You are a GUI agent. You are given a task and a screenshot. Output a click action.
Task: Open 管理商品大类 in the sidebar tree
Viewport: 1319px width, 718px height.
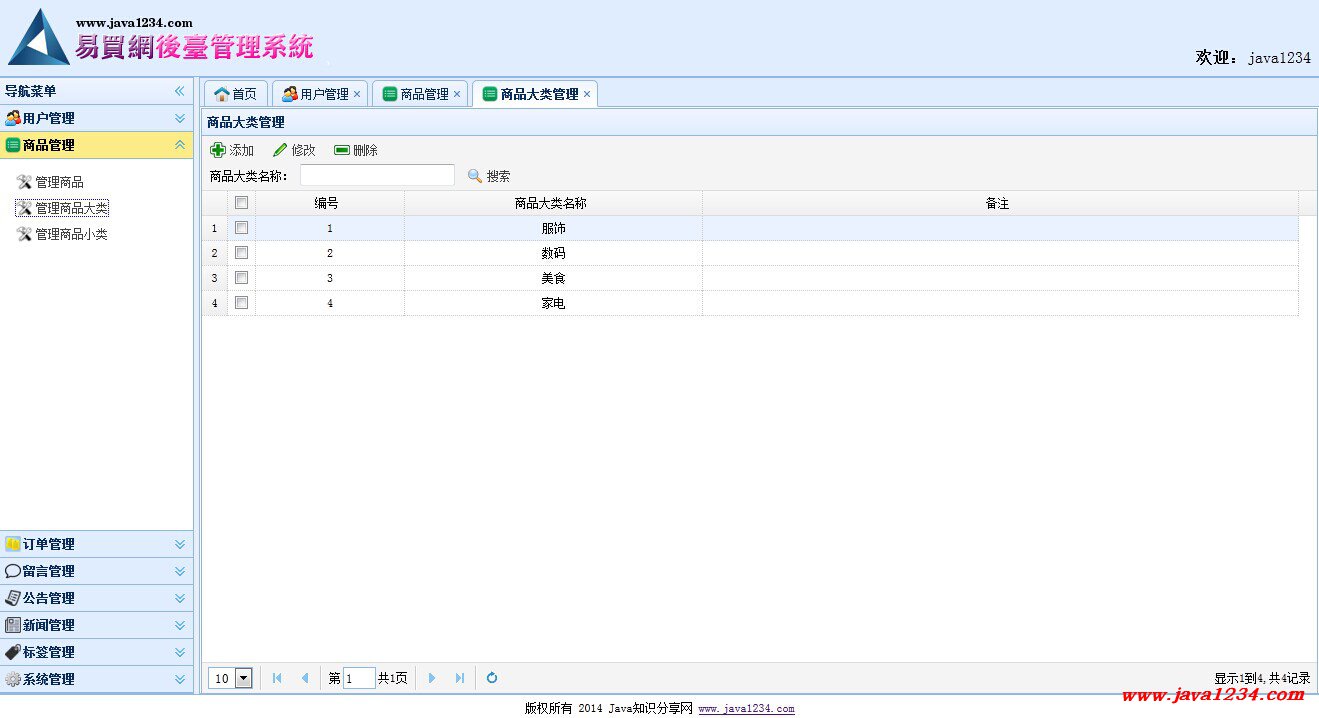(x=71, y=208)
